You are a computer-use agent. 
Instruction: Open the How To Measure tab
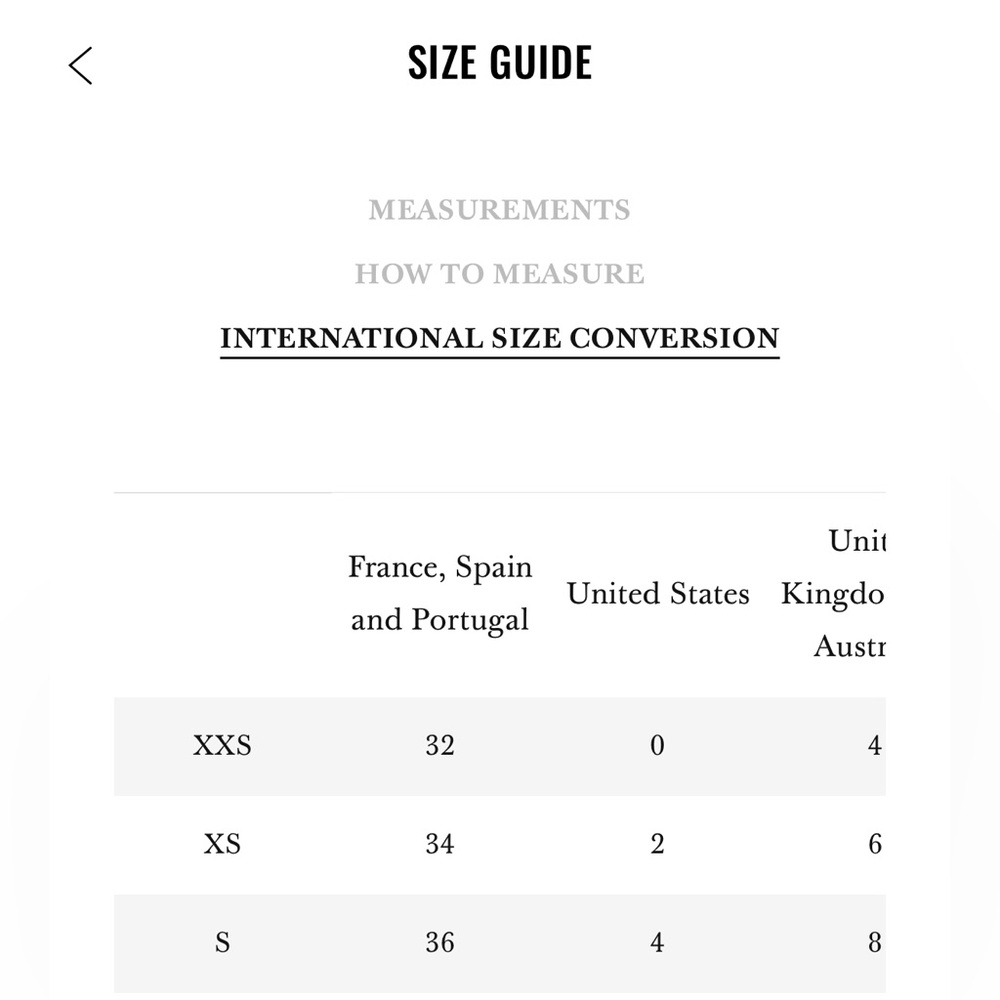coord(499,274)
